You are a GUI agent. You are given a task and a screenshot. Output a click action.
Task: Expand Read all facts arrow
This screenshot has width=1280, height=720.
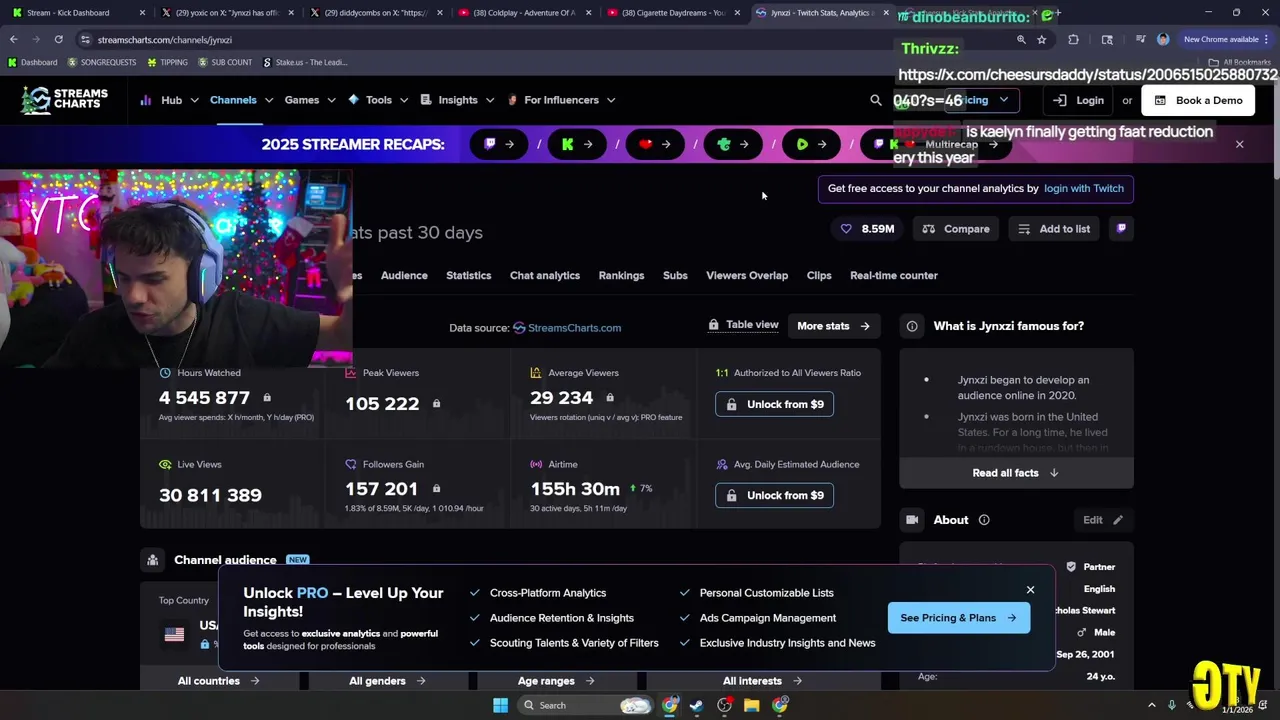tap(1016, 473)
